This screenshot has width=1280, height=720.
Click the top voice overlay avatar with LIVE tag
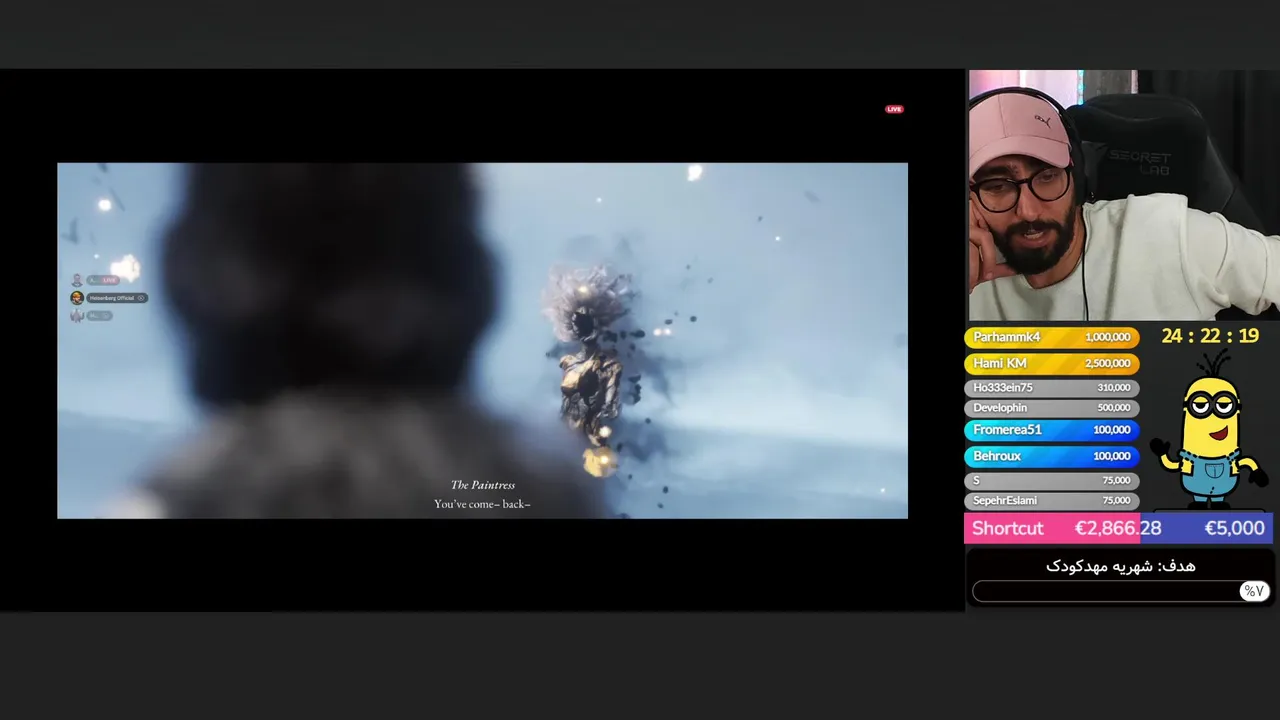77,280
